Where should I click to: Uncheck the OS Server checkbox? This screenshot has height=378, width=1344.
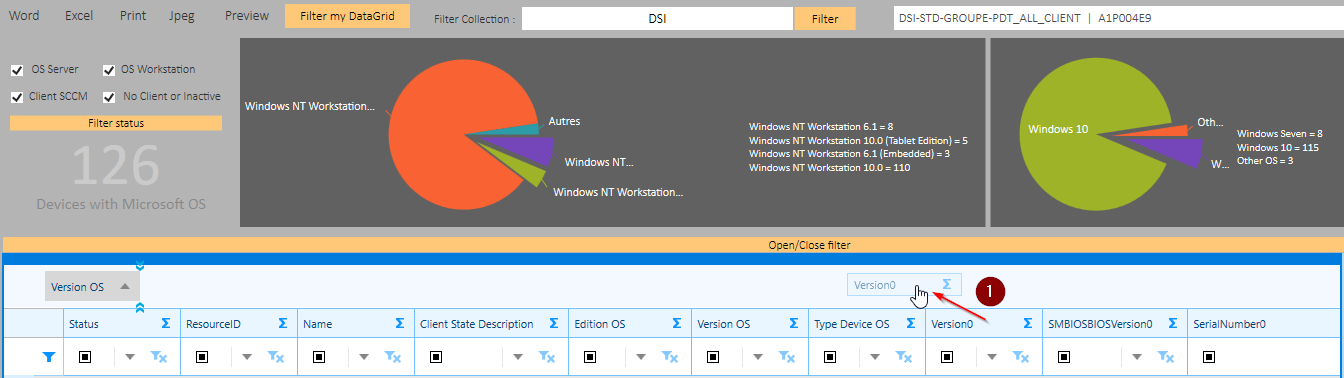click(17, 70)
